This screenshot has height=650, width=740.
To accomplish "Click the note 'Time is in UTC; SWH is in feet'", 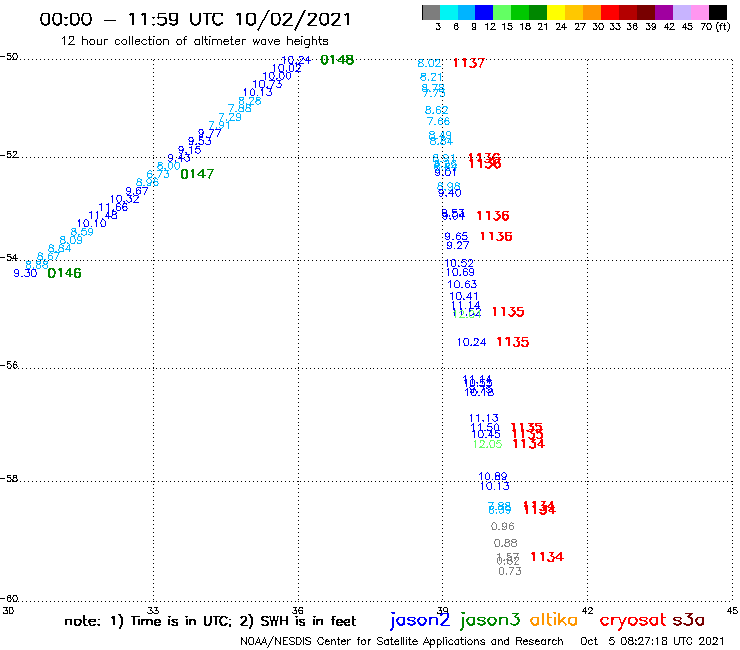I will 210,621.
